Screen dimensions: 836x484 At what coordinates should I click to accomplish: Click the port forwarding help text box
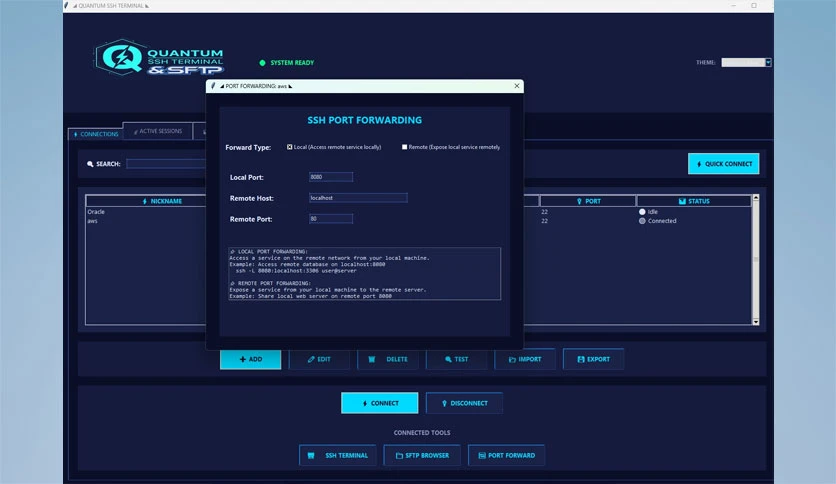365,273
